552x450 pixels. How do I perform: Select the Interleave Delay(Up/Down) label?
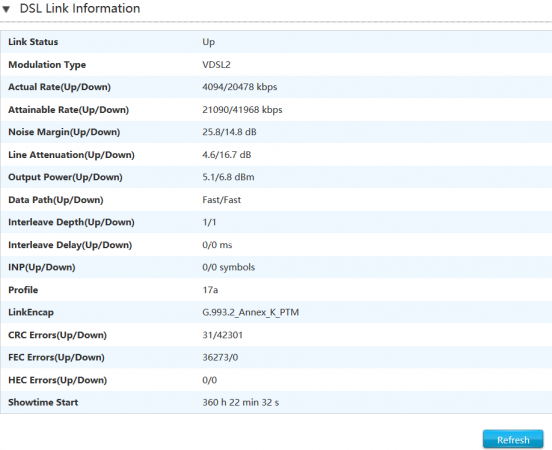tap(70, 245)
